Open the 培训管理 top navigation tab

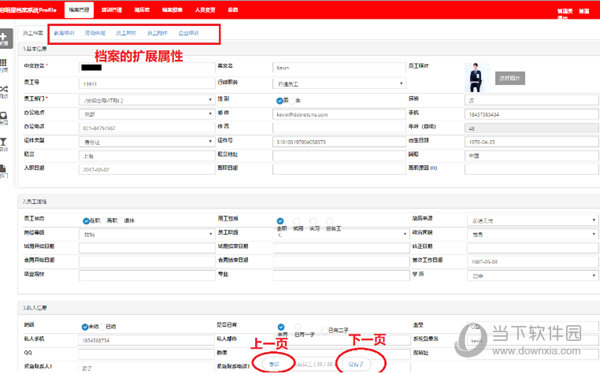(112, 10)
